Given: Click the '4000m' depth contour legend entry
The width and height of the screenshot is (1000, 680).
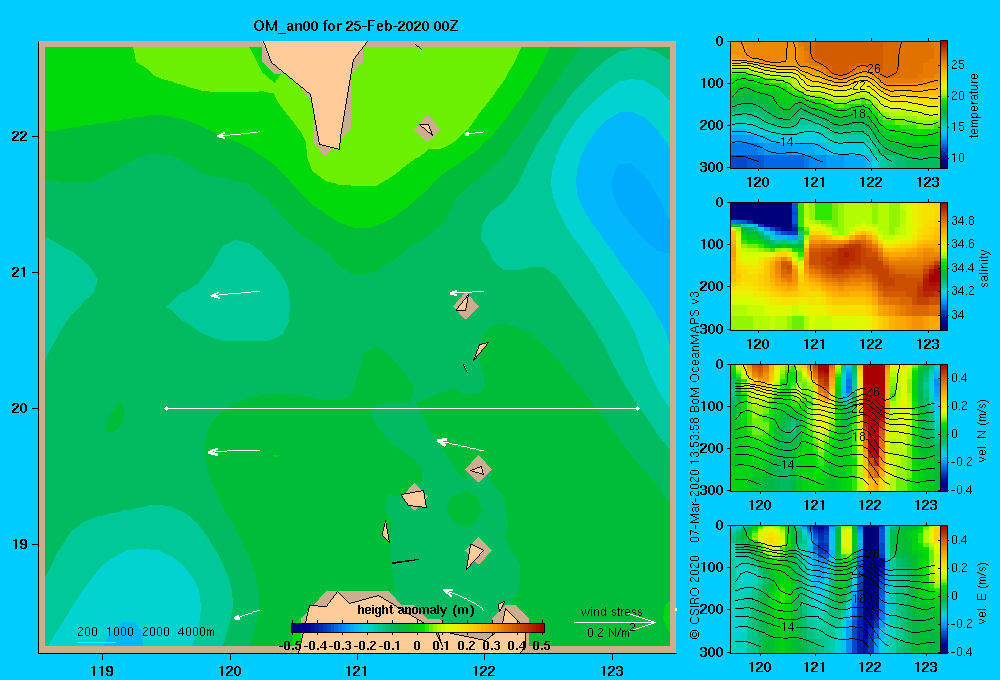Looking at the screenshot, I should point(196,632).
